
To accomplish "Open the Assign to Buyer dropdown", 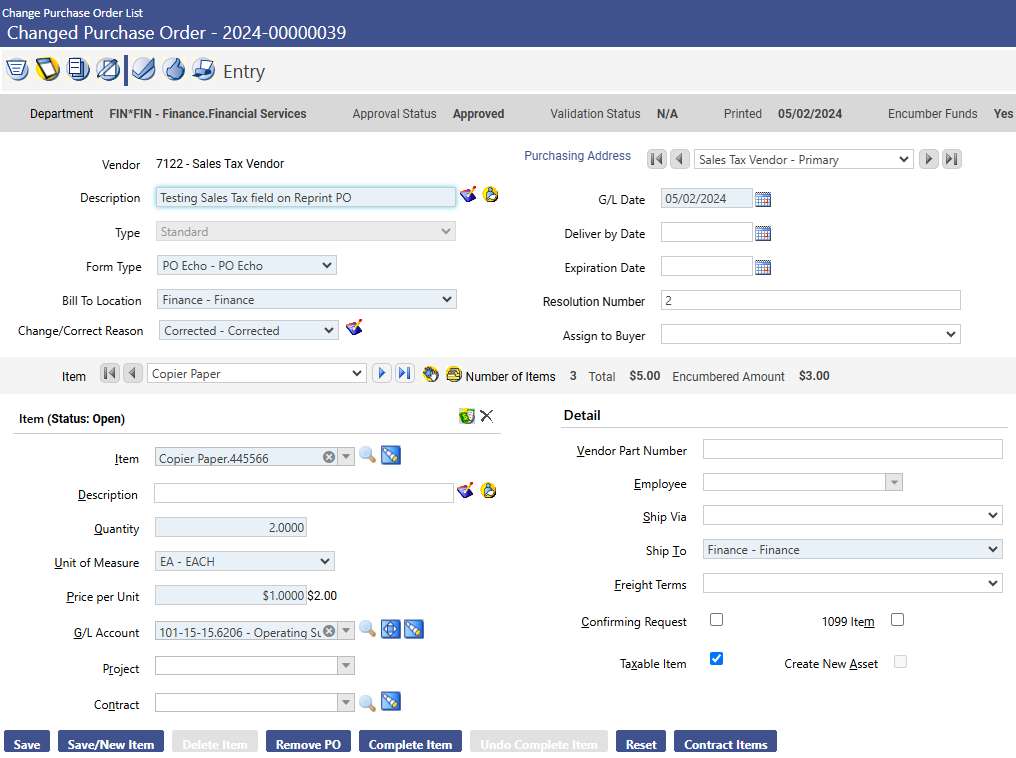I will (811, 334).
